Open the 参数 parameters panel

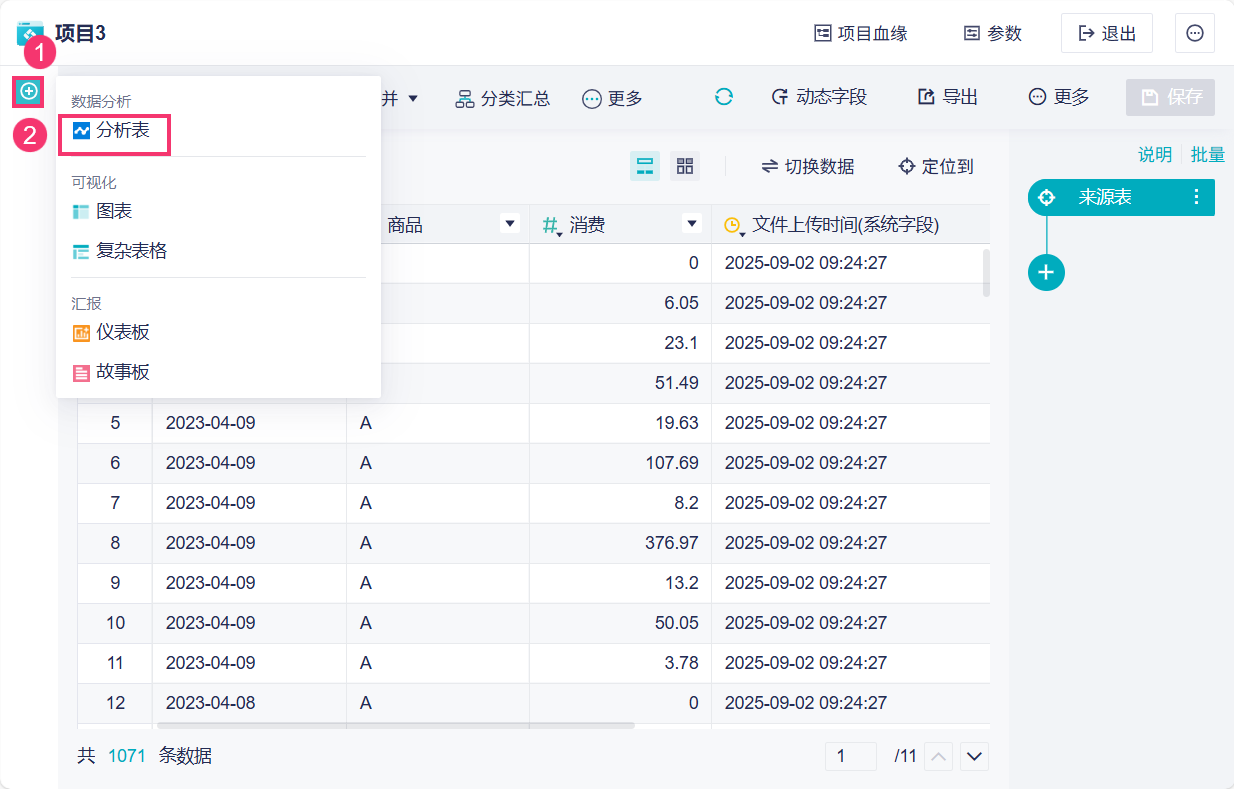pos(992,33)
